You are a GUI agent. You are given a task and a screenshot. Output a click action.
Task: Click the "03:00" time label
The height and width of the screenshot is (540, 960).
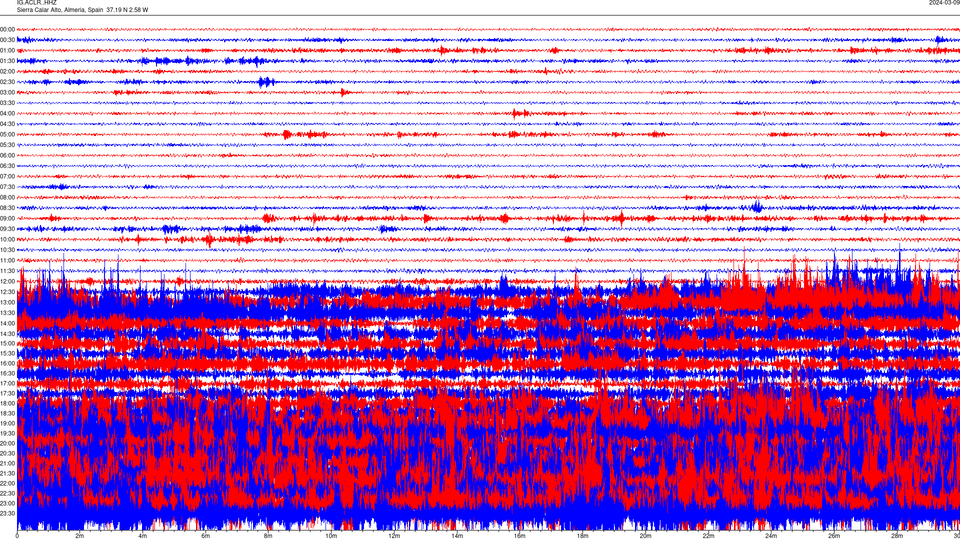(7, 92)
